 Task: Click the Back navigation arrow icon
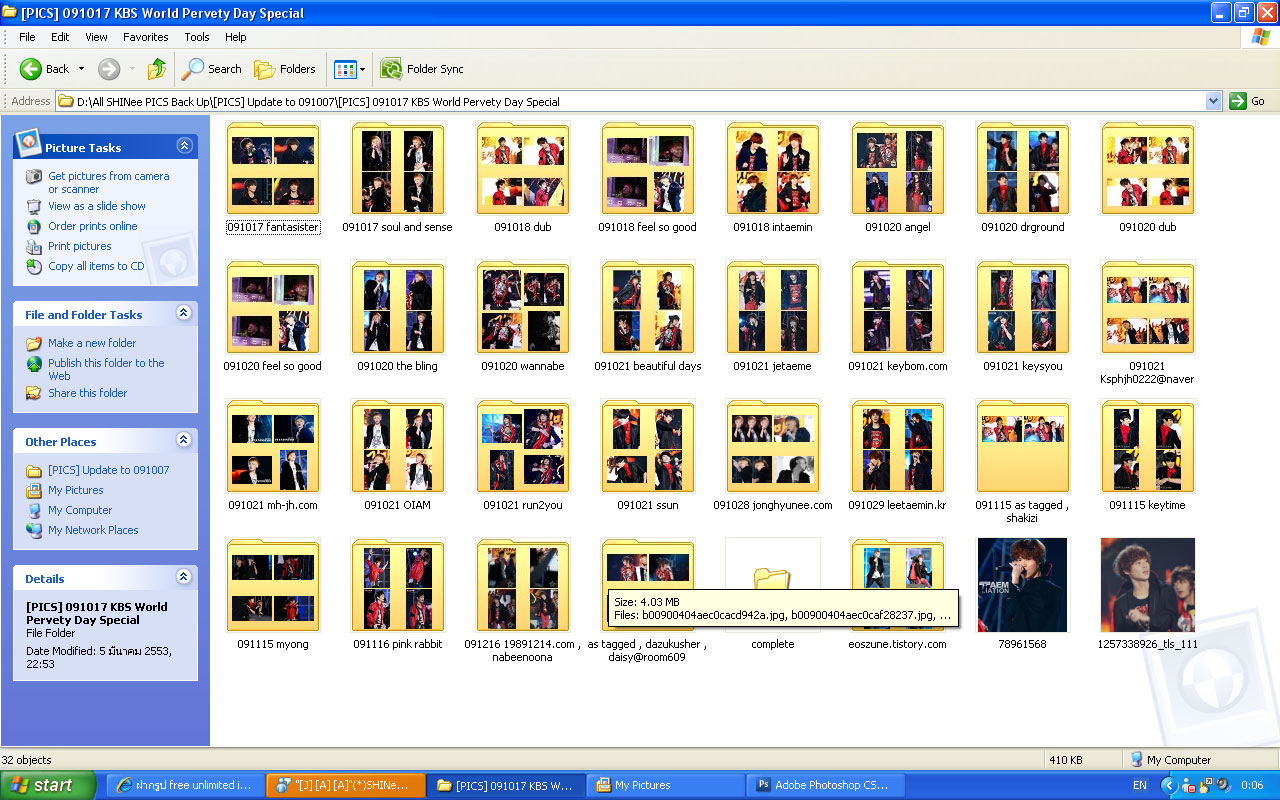coord(31,69)
